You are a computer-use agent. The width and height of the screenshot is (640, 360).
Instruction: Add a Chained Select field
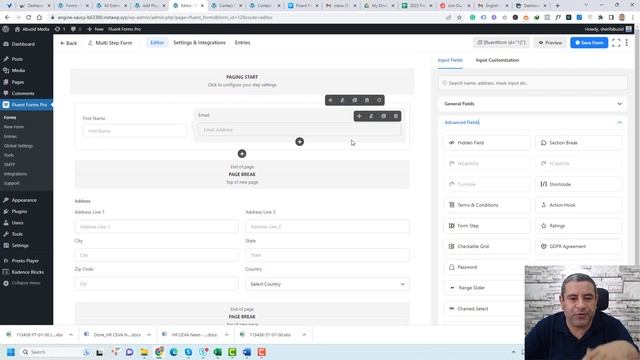(x=484, y=309)
